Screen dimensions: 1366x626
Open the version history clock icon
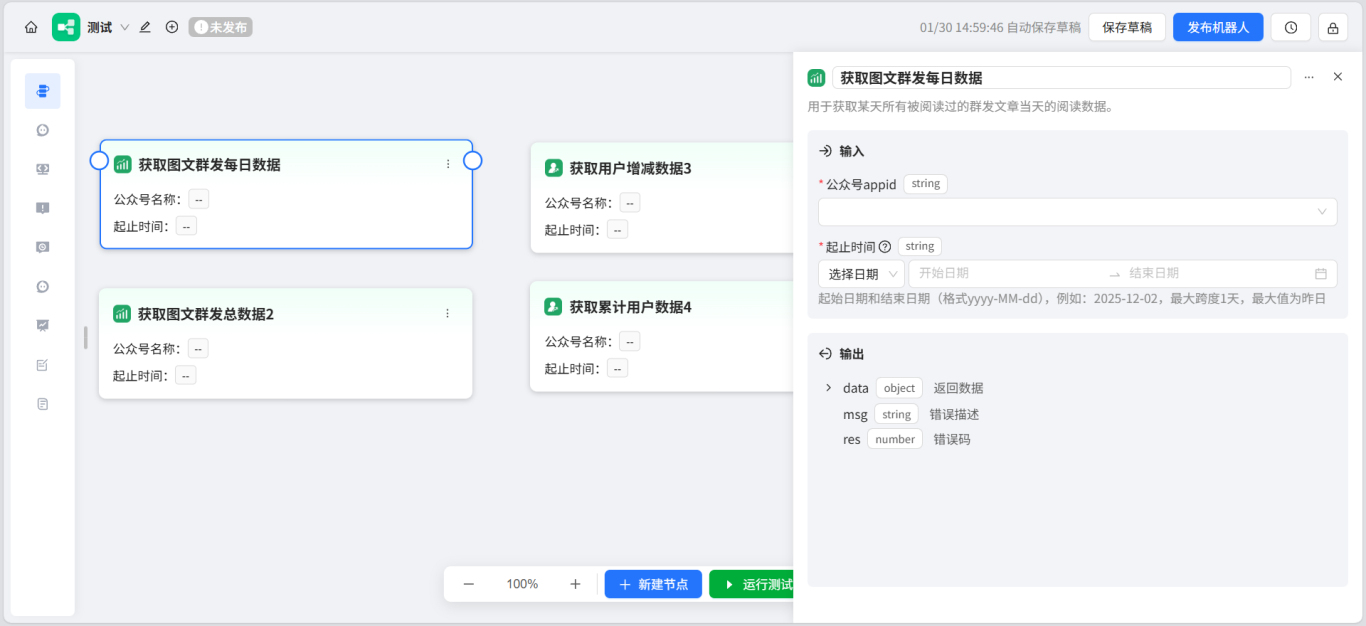[x=1290, y=27]
